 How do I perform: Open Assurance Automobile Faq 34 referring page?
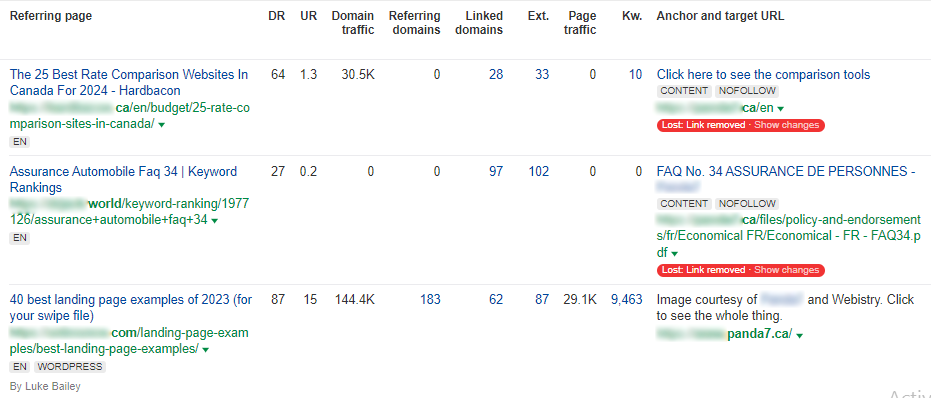coord(123,179)
